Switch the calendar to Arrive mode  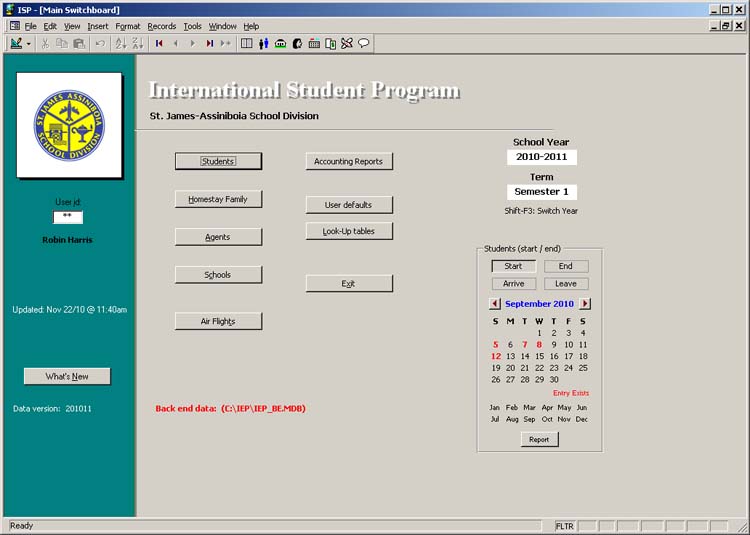513,284
